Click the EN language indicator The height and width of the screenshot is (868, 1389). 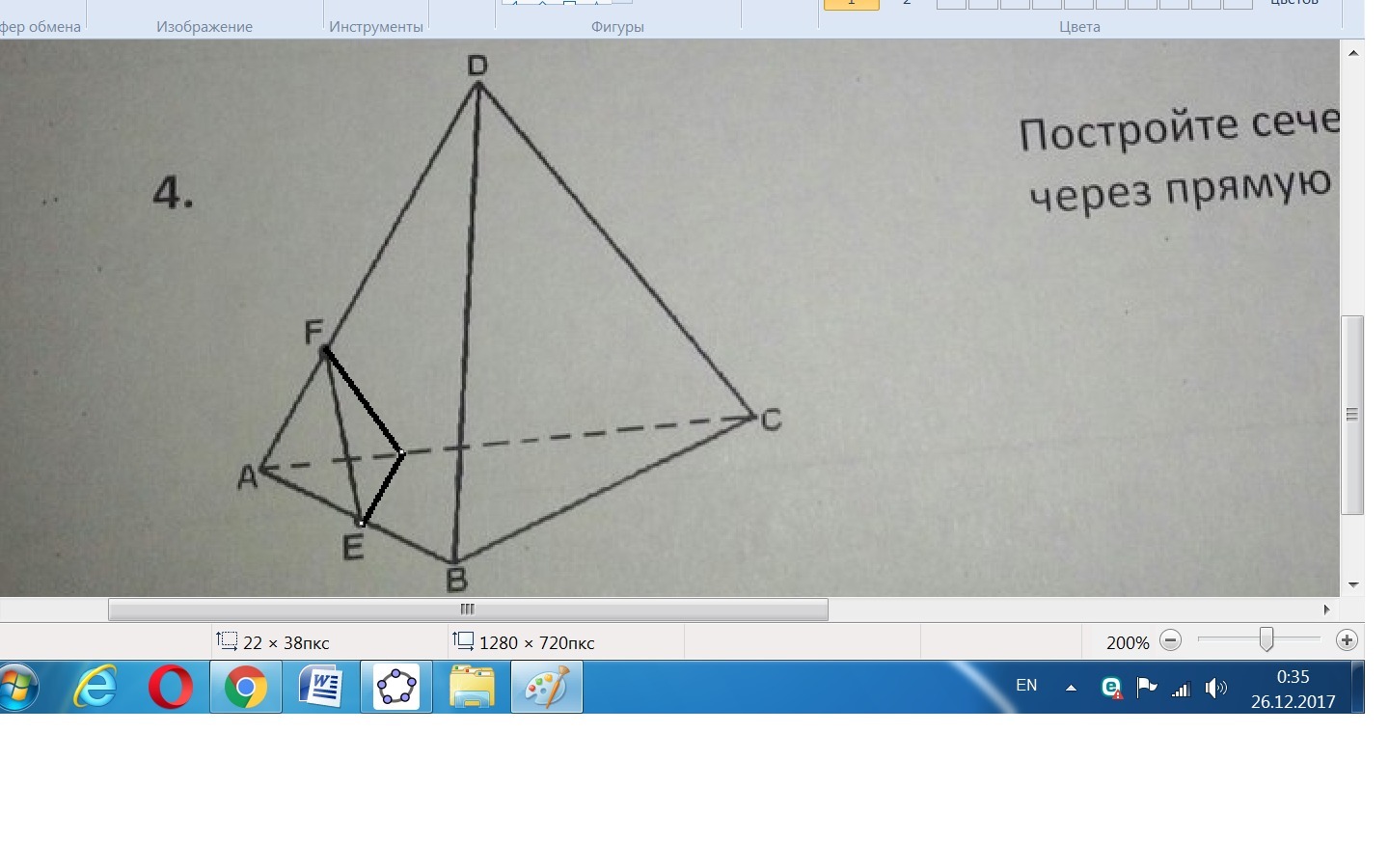(1026, 686)
